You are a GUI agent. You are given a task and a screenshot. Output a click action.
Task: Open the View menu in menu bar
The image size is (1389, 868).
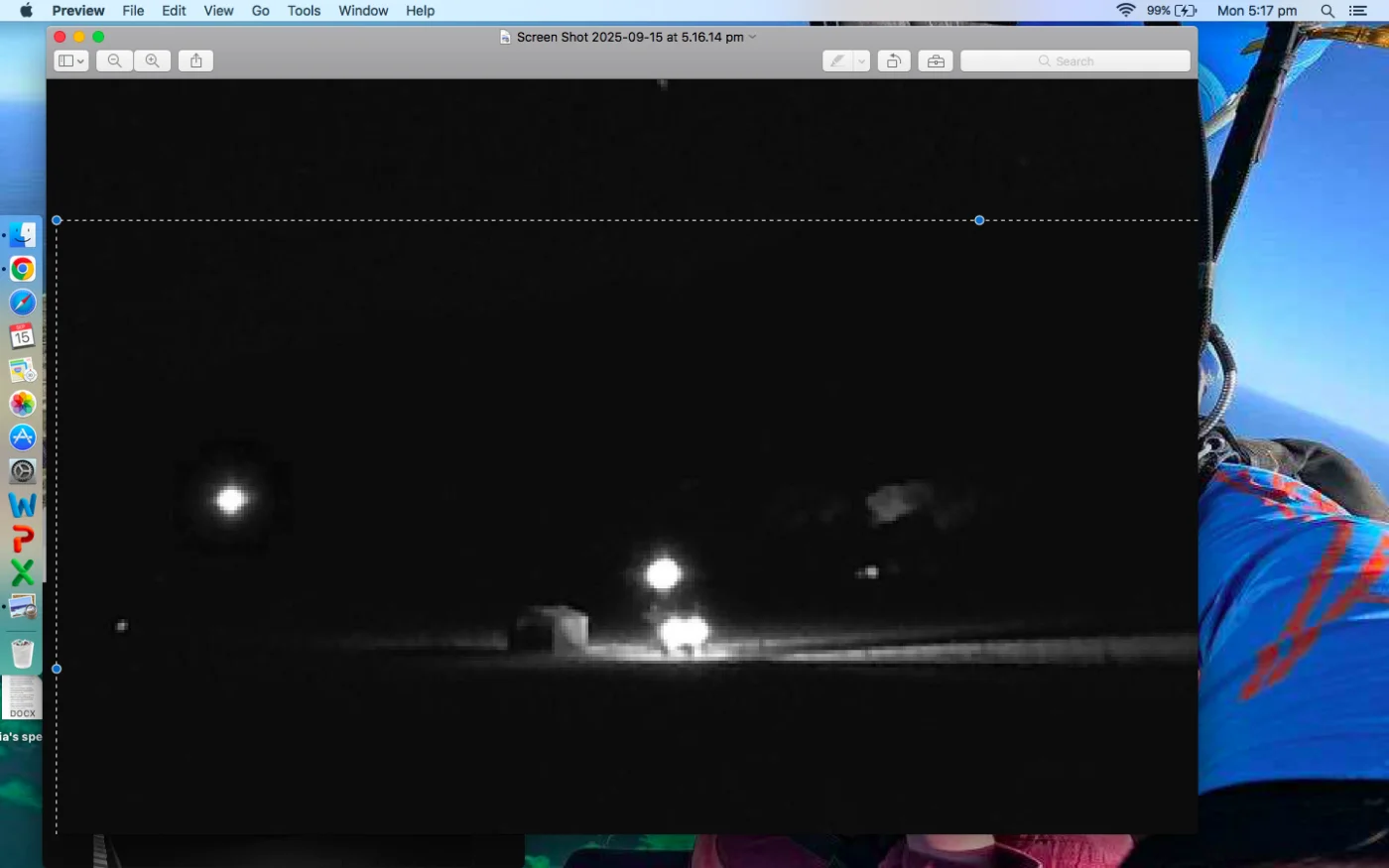tap(218, 11)
